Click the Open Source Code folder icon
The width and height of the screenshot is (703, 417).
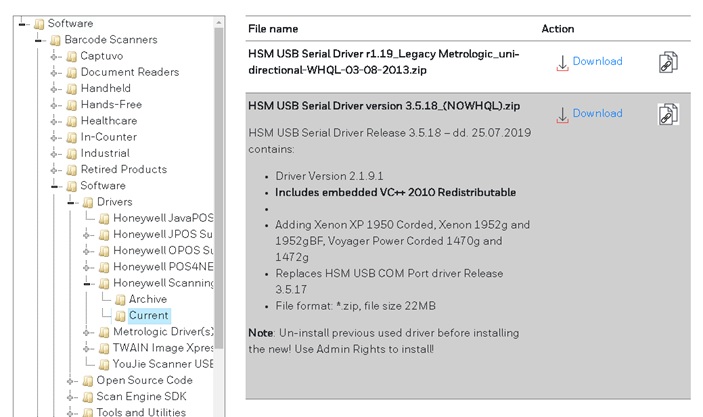coord(87,381)
